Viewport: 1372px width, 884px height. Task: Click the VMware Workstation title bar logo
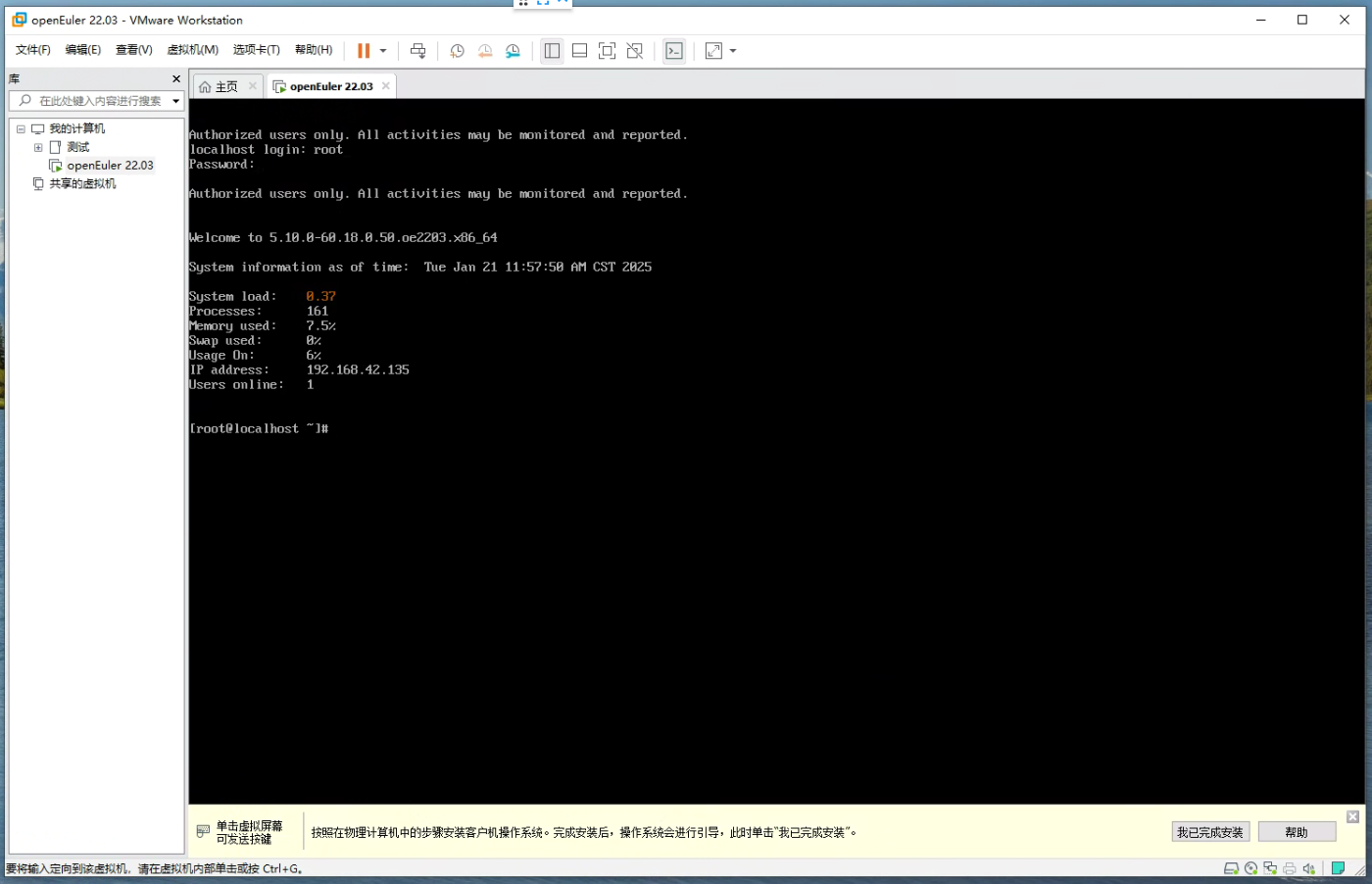point(19,20)
